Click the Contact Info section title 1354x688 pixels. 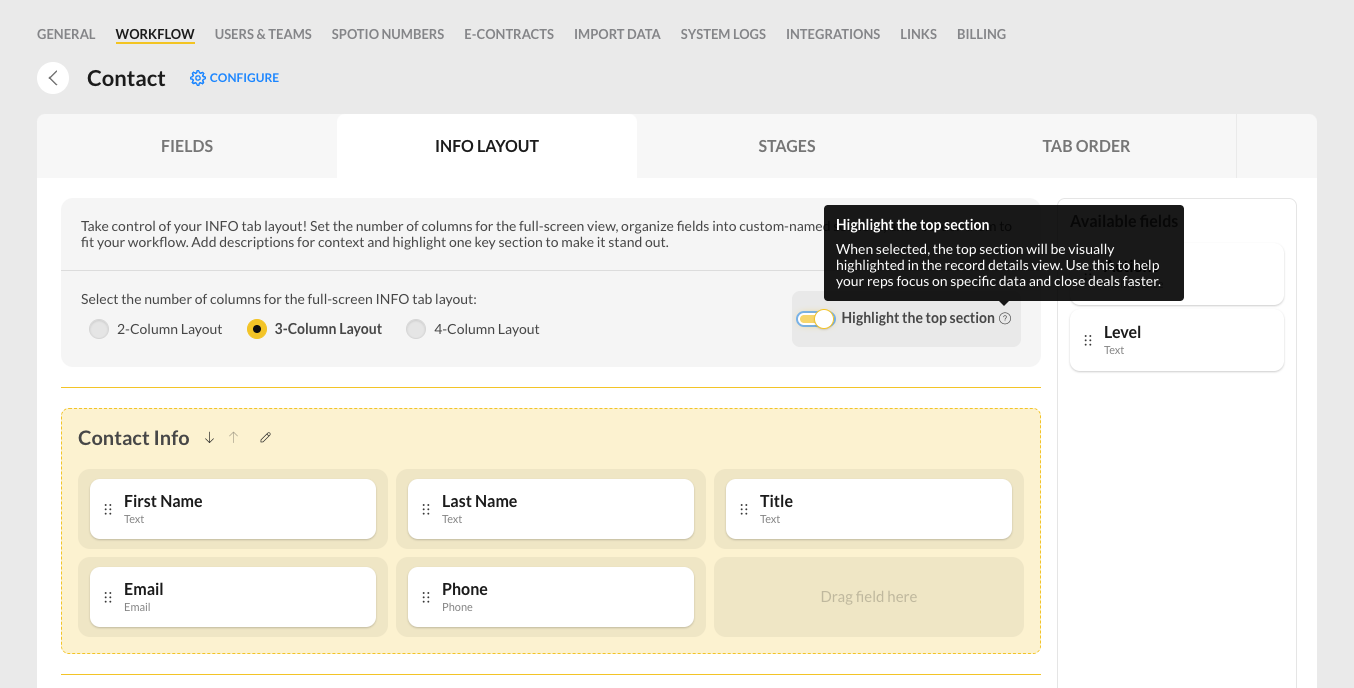click(x=134, y=438)
